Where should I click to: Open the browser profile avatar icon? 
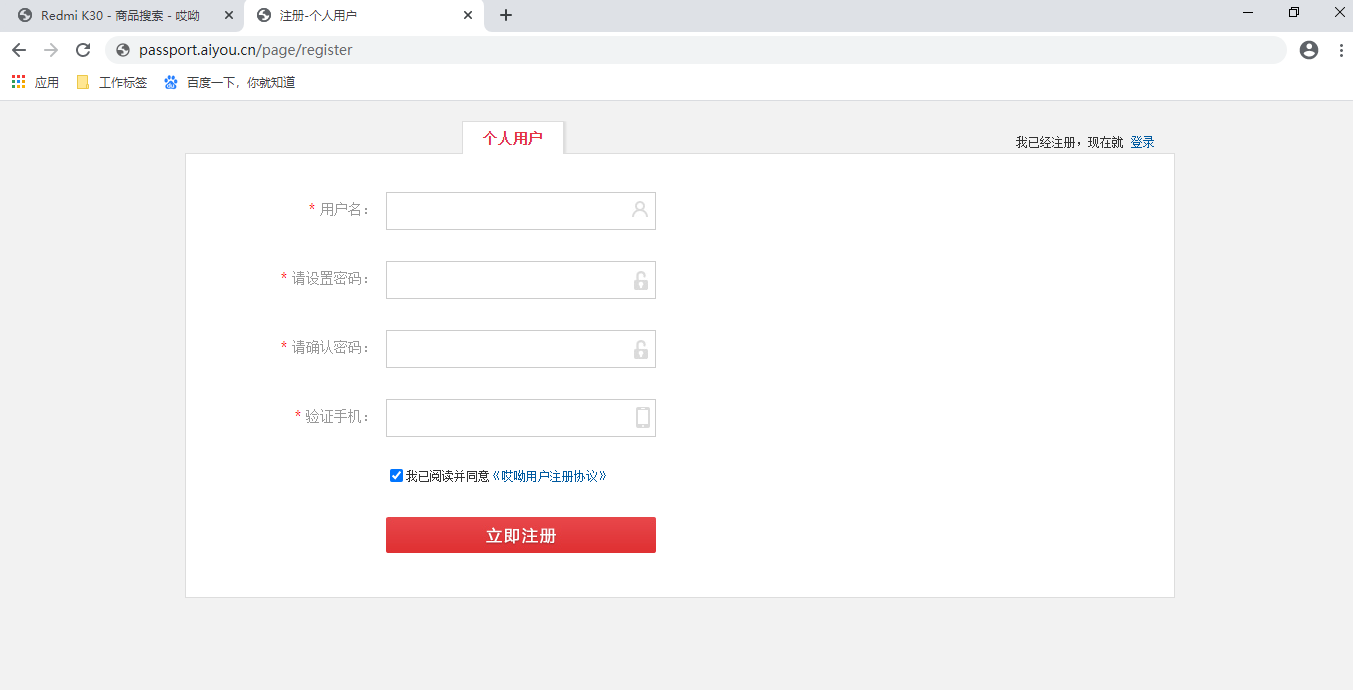pos(1308,49)
